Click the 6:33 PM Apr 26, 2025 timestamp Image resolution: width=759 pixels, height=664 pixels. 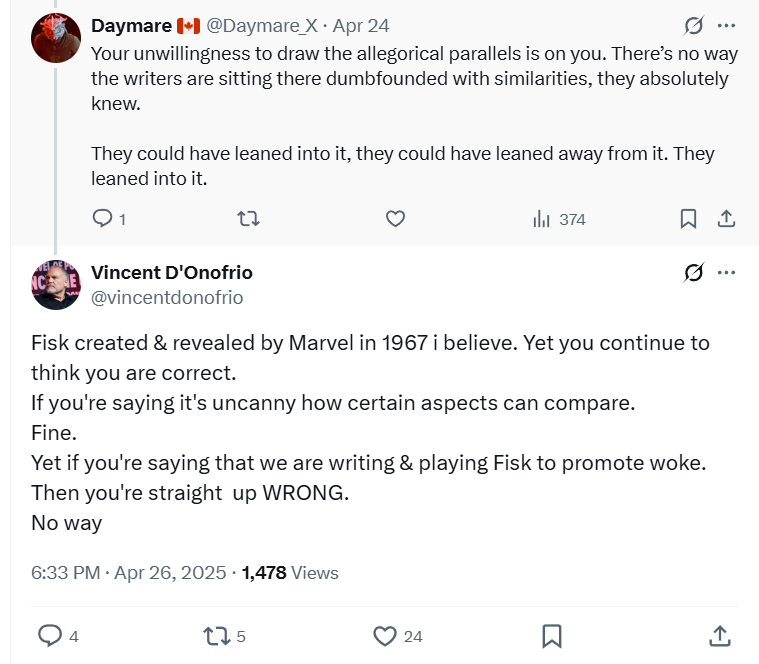127,573
